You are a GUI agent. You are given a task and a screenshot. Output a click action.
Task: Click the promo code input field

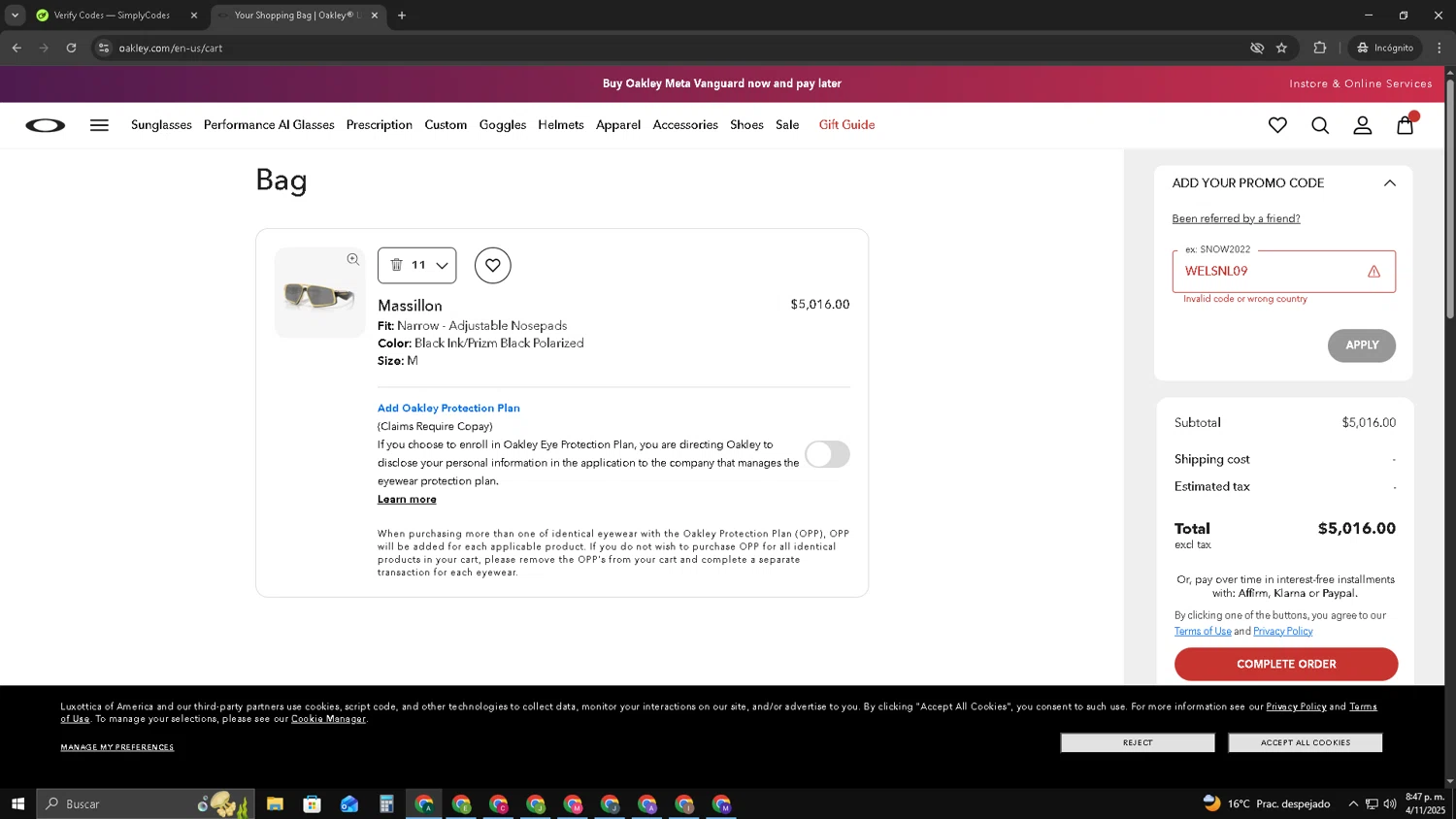tap(1283, 272)
